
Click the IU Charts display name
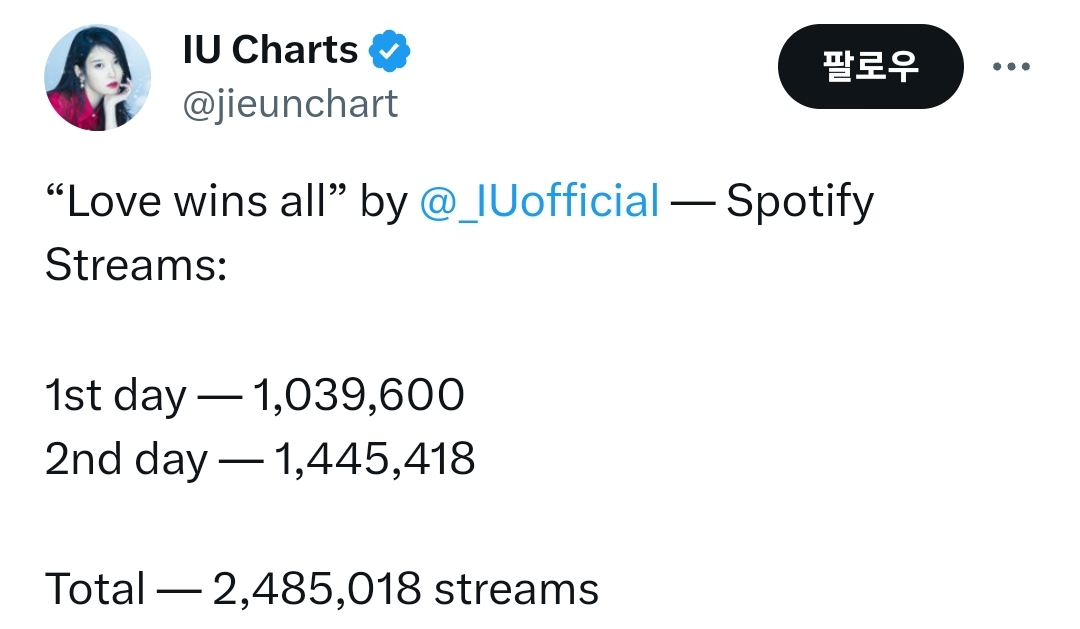[270, 50]
